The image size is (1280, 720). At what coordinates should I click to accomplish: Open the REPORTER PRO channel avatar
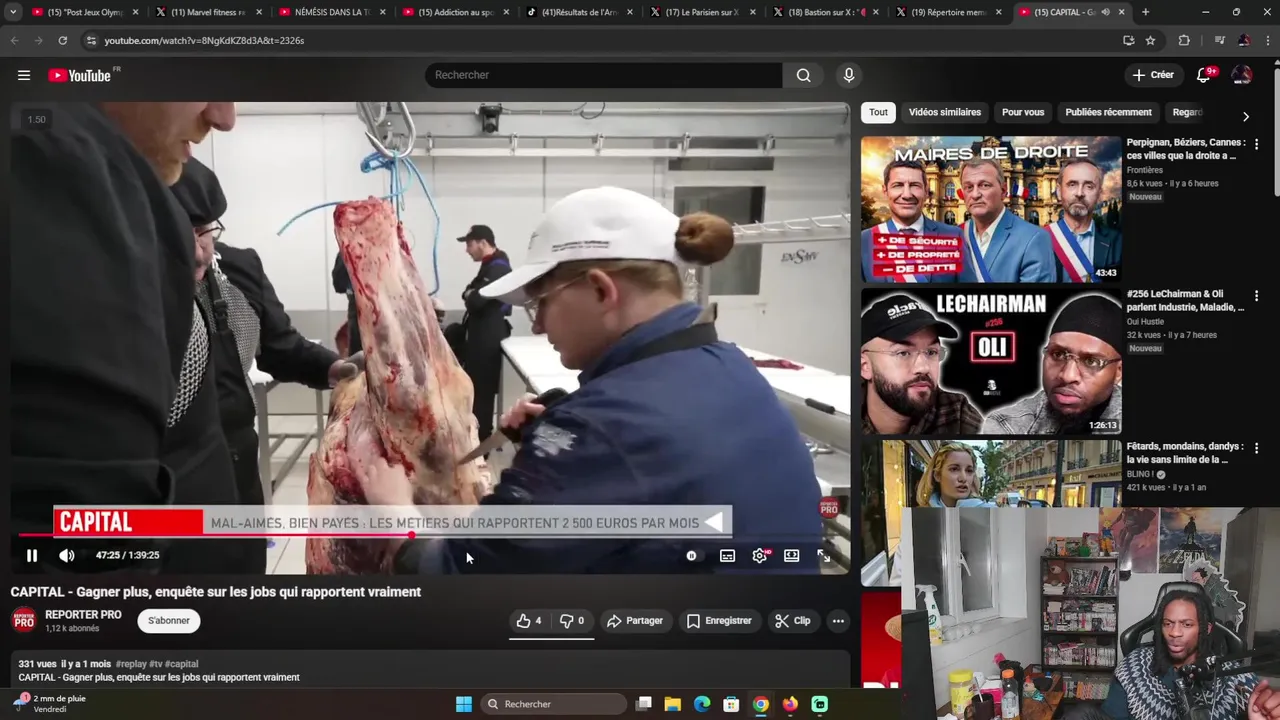tap(24, 621)
